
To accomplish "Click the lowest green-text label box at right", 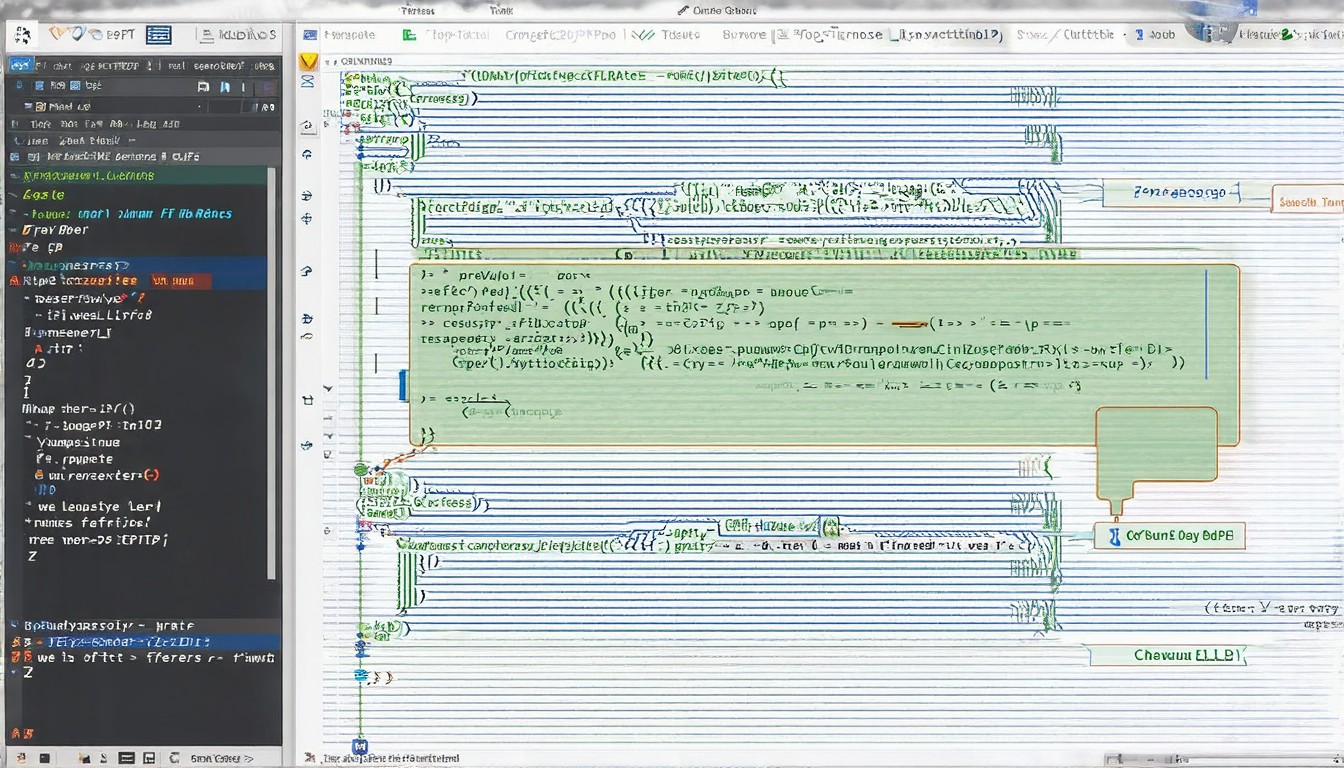I will (1168, 656).
